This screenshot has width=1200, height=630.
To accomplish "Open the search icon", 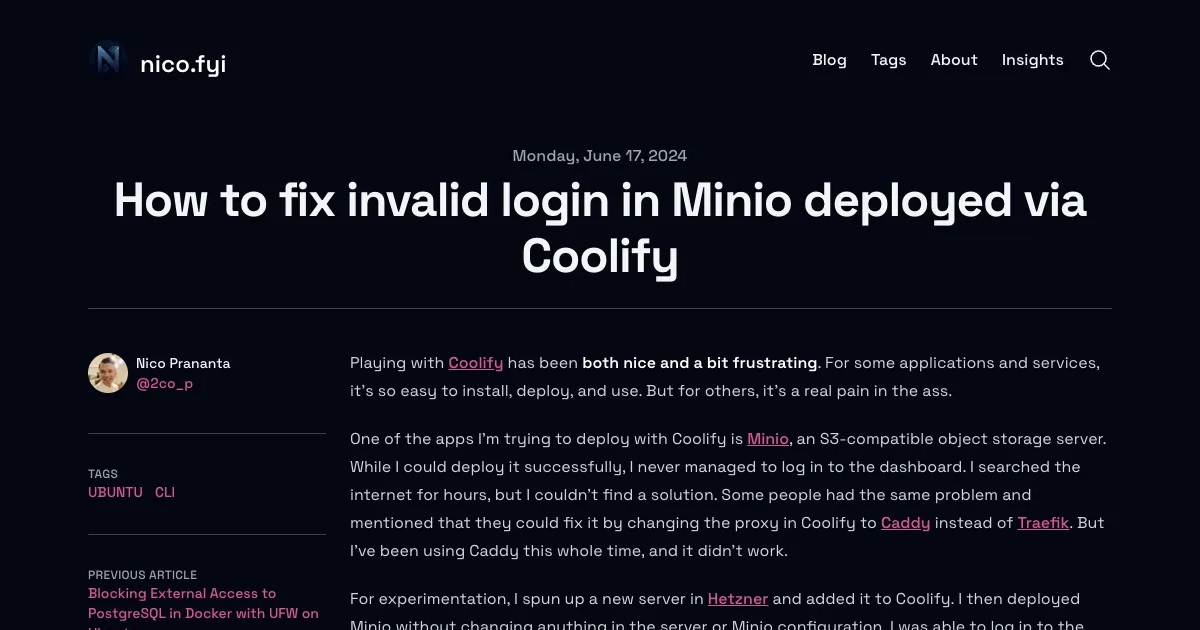I will coord(1100,60).
